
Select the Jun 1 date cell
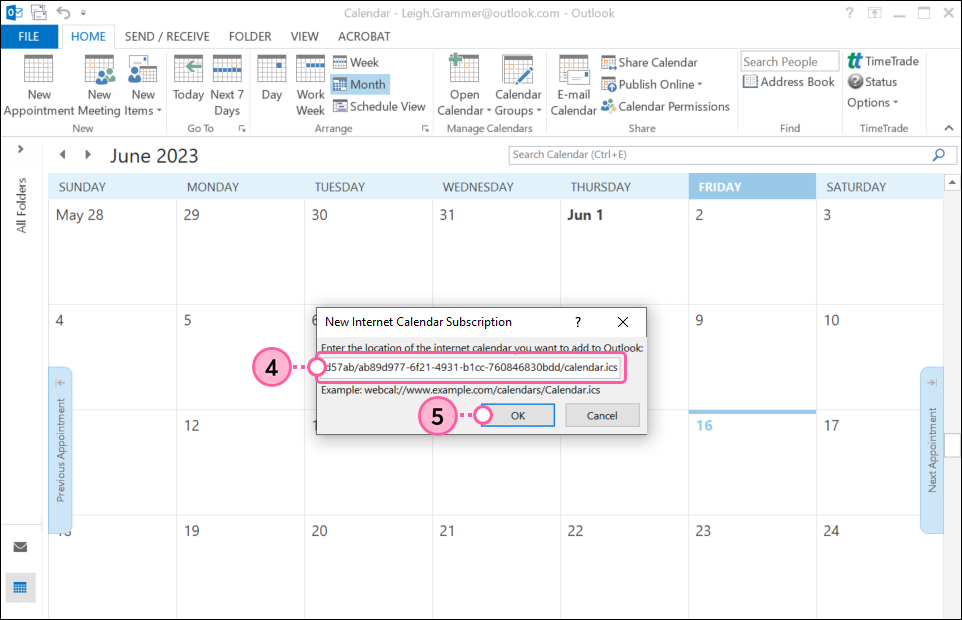click(624, 252)
